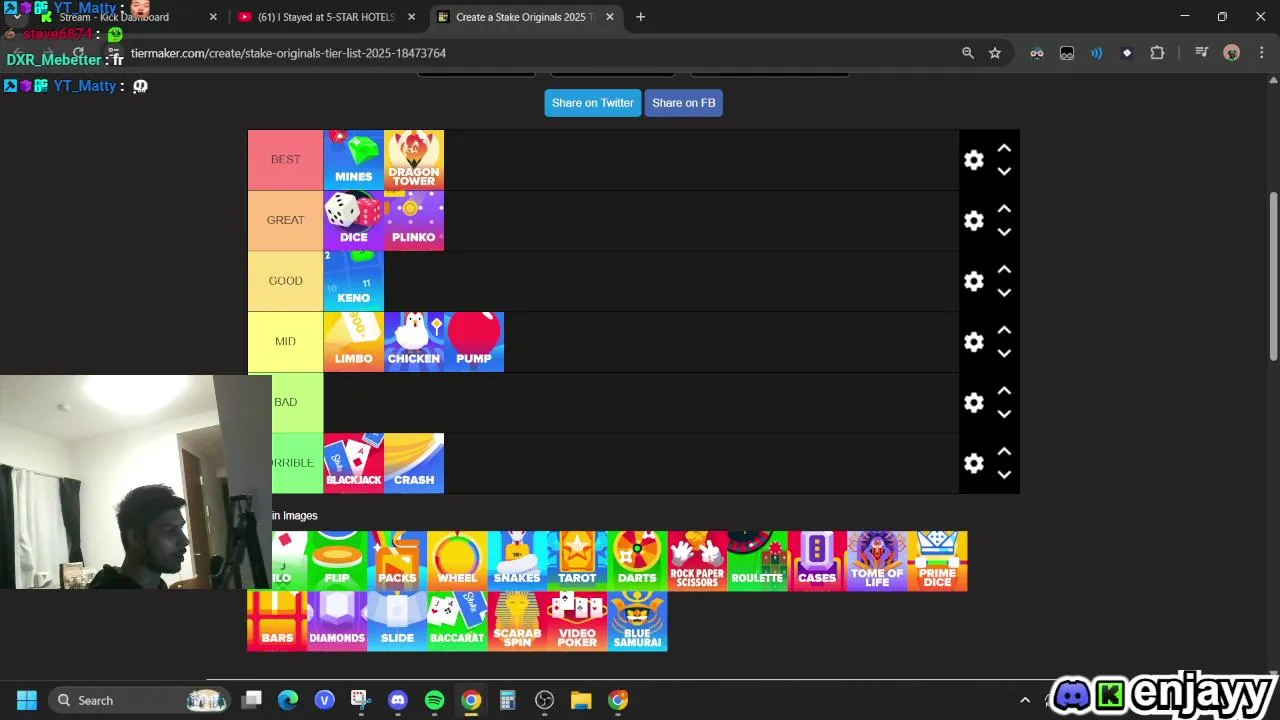Select the Plinko game tile
Image resolution: width=1280 pixels, height=720 pixels.
[414, 221]
